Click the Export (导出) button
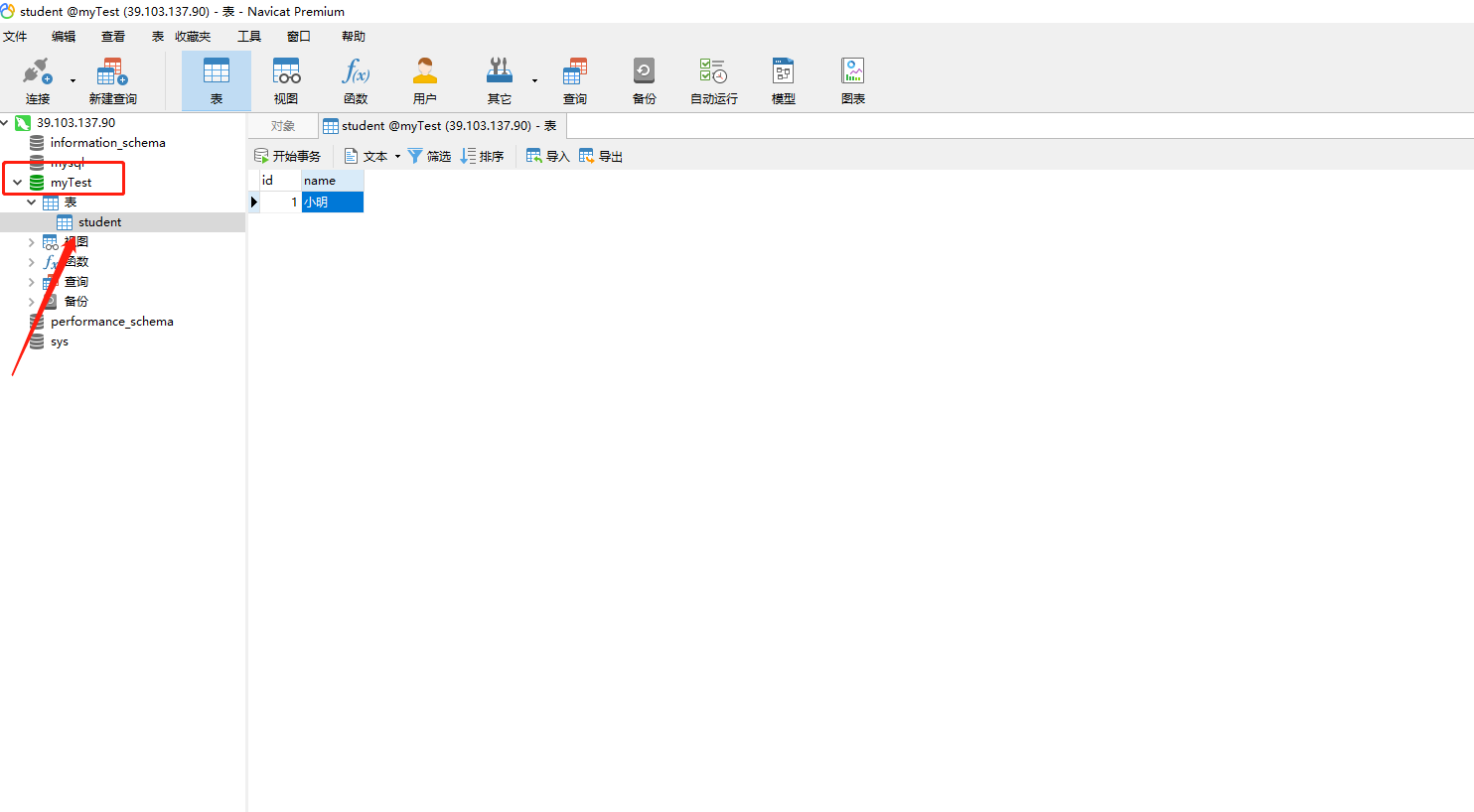This screenshot has width=1474, height=812. [601, 156]
